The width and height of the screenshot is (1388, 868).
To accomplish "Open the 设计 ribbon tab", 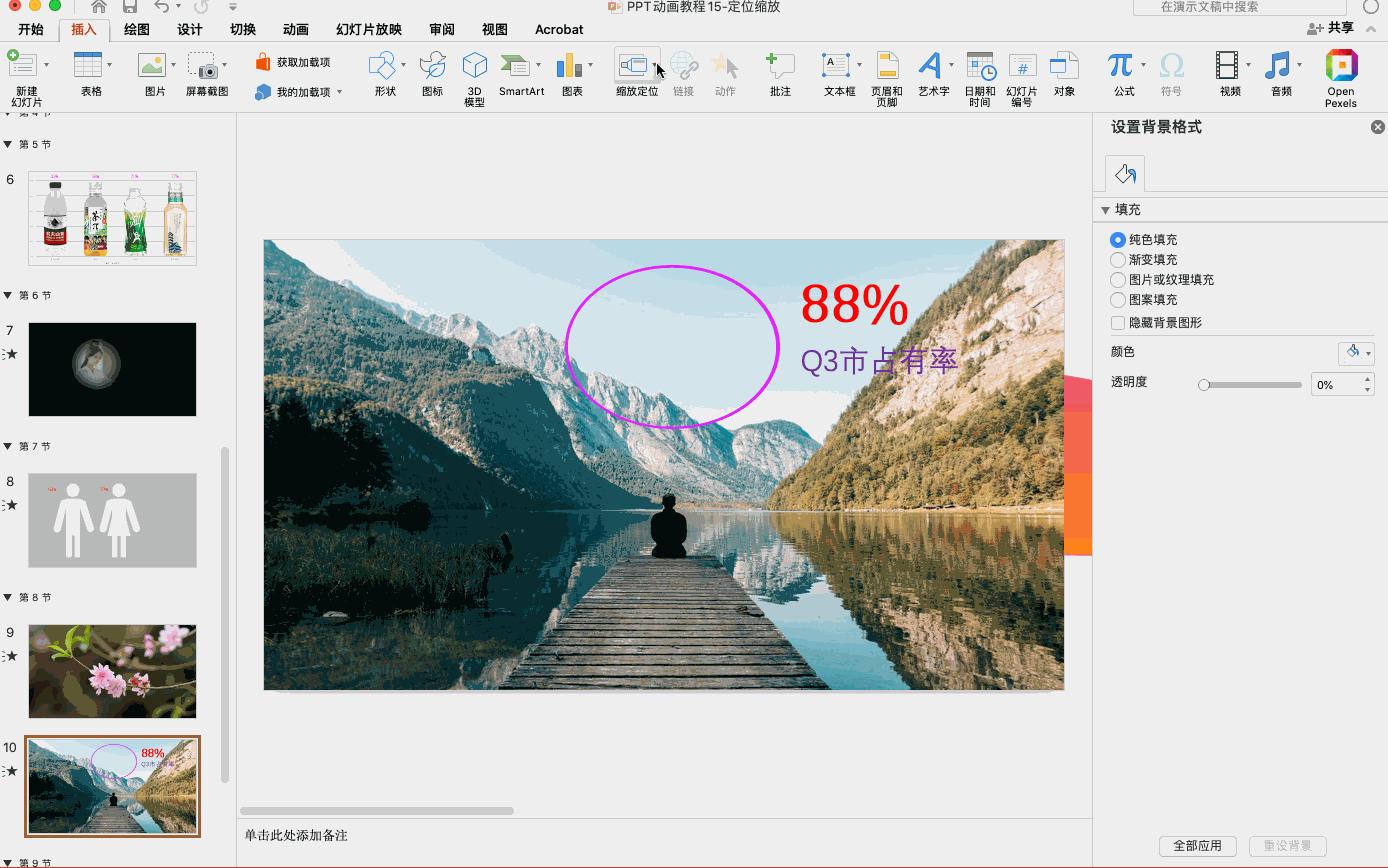I will click(190, 29).
